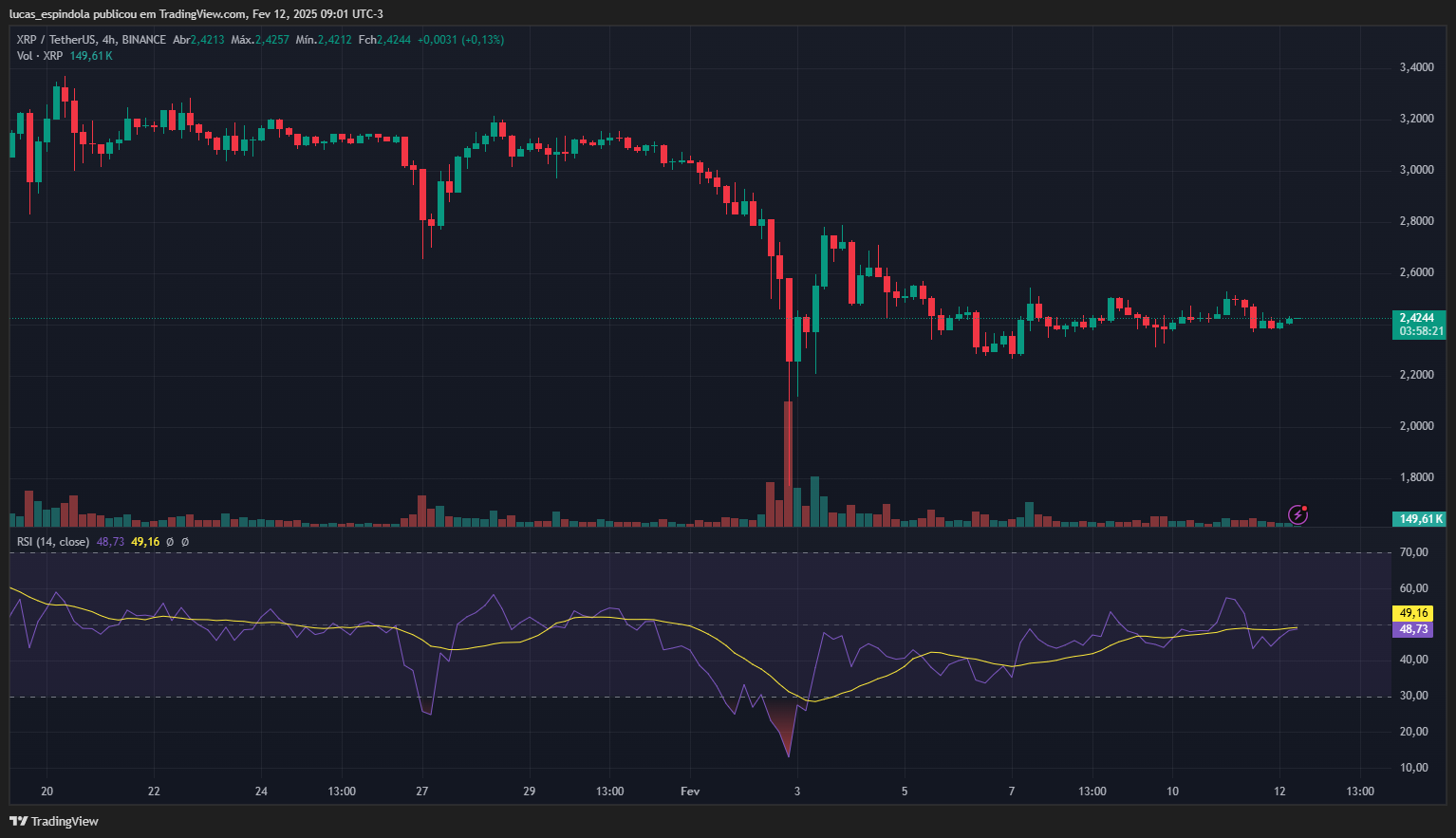Click the 3,0000 price axis level
This screenshot has width=1456, height=838.
point(1416,170)
